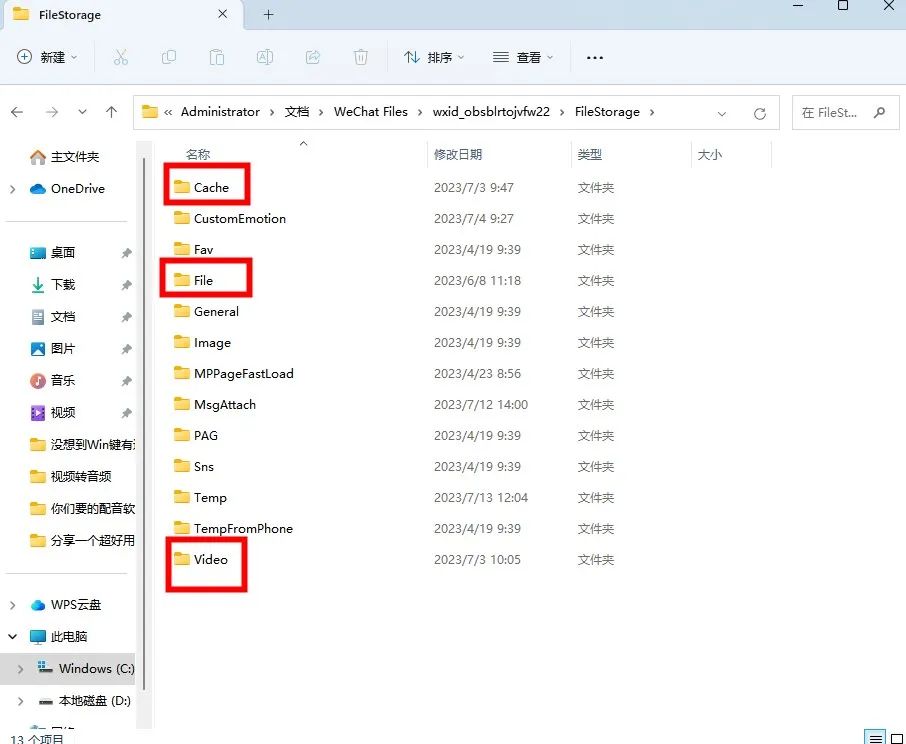
Task: Delete using the trash icon
Action: 361,57
